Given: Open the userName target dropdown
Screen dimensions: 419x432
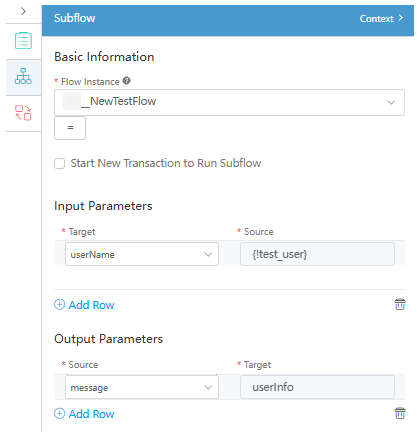Looking at the screenshot, I should 142,254.
